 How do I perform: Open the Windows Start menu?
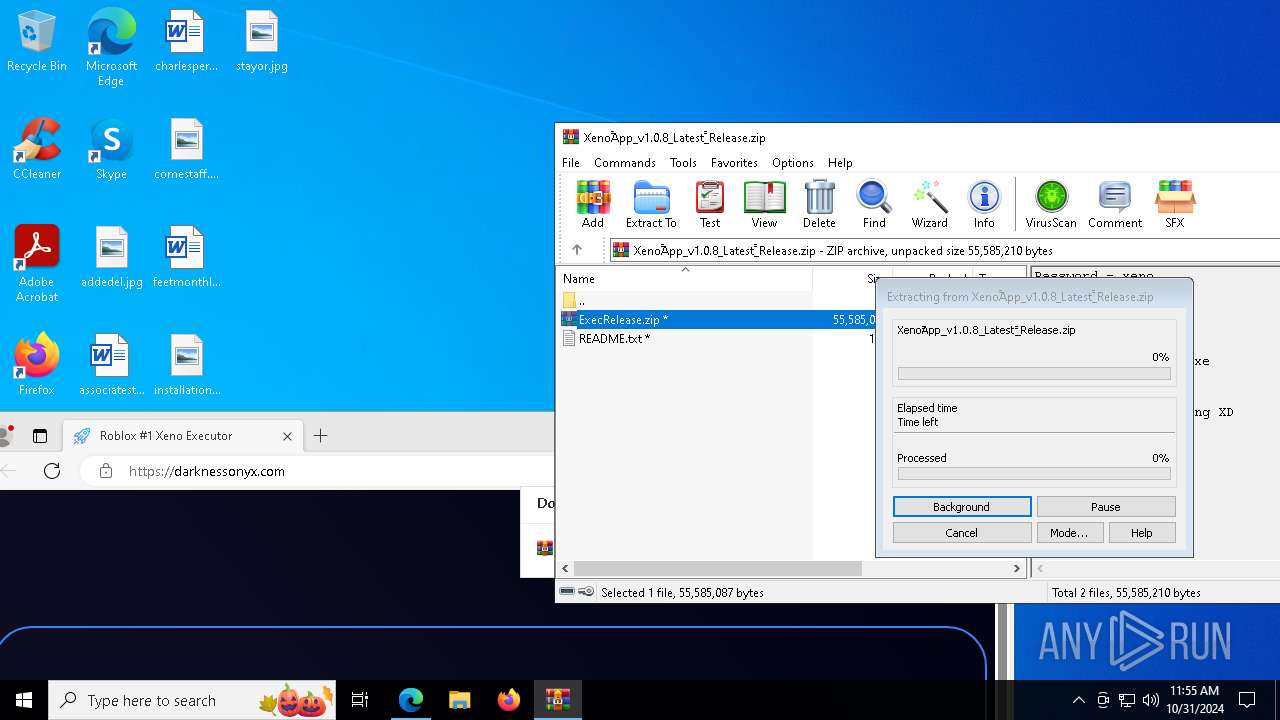(x=24, y=700)
